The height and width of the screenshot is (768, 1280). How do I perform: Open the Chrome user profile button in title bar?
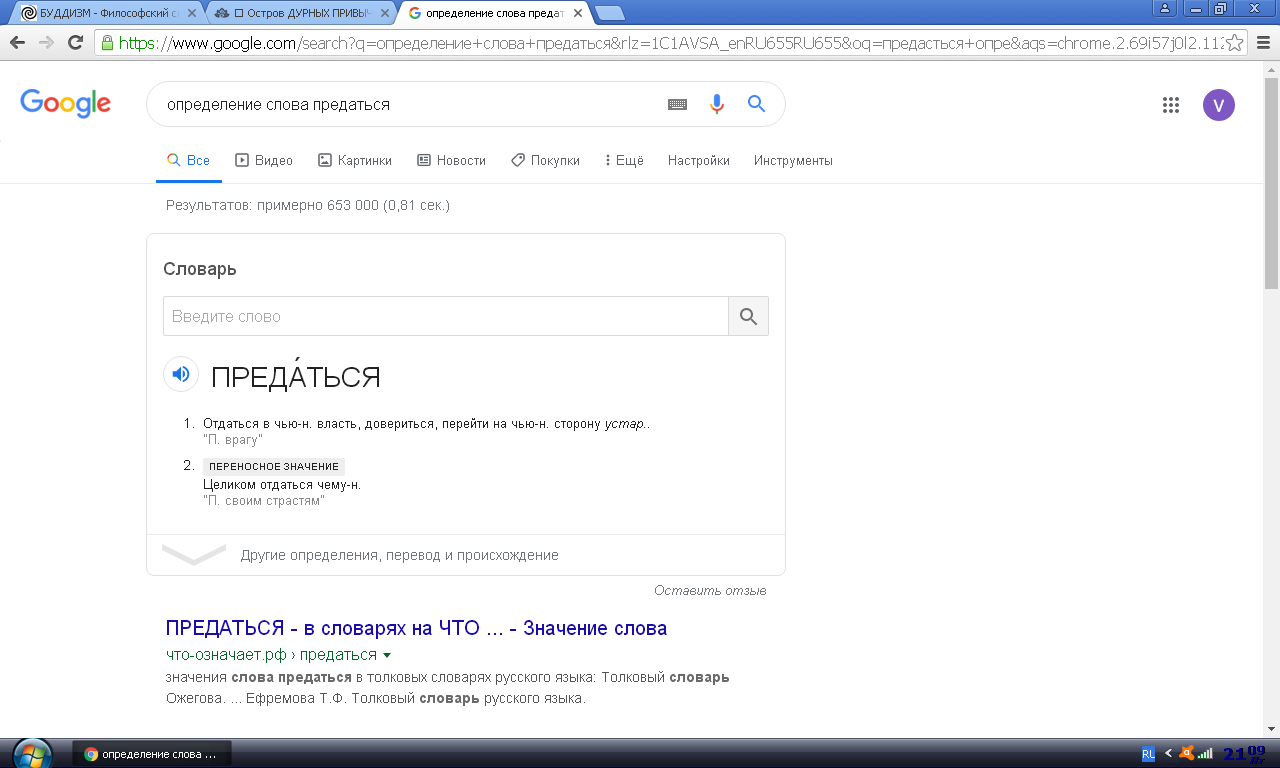1164,8
